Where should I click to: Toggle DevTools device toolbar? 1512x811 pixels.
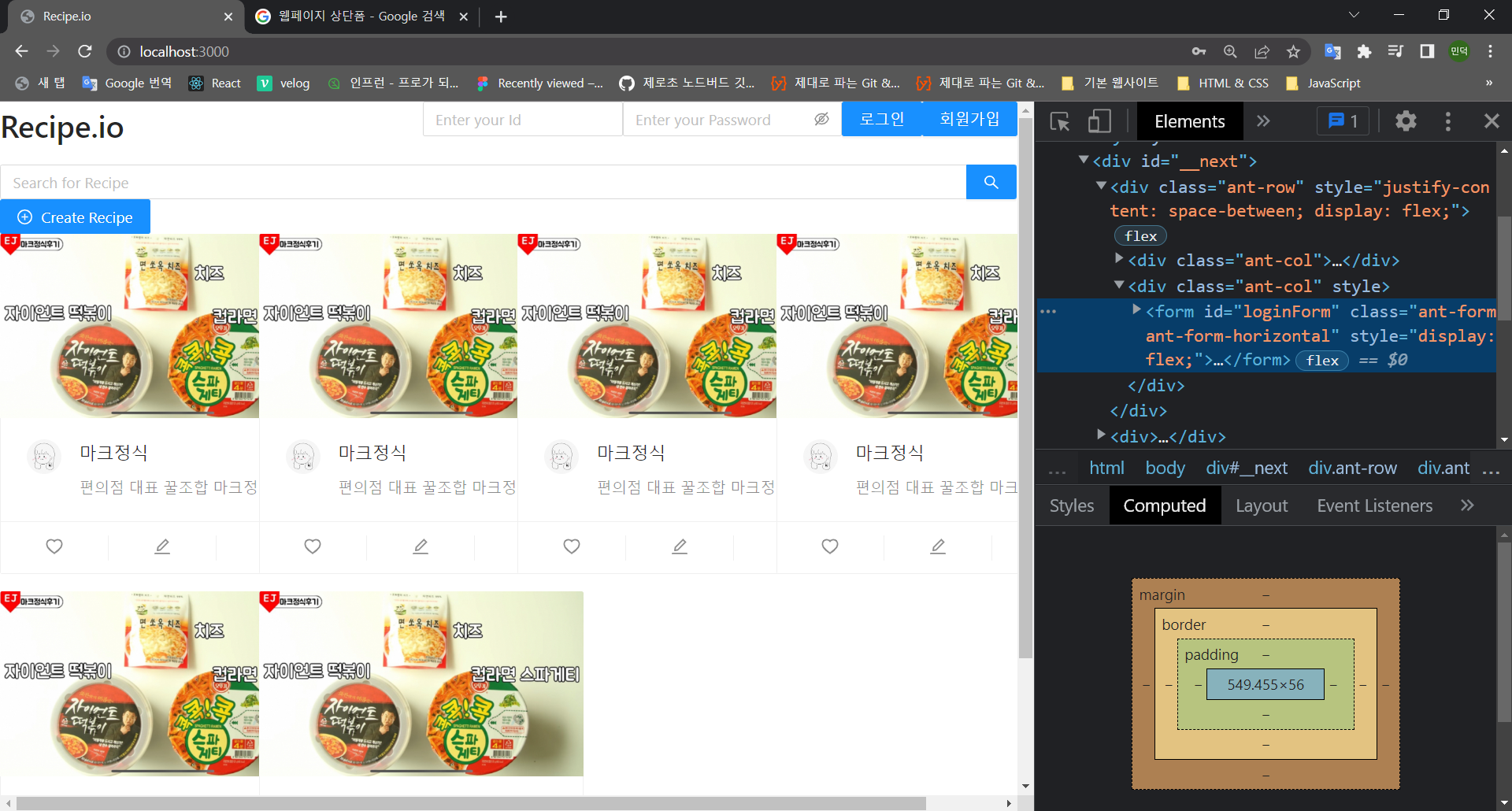(x=1099, y=121)
